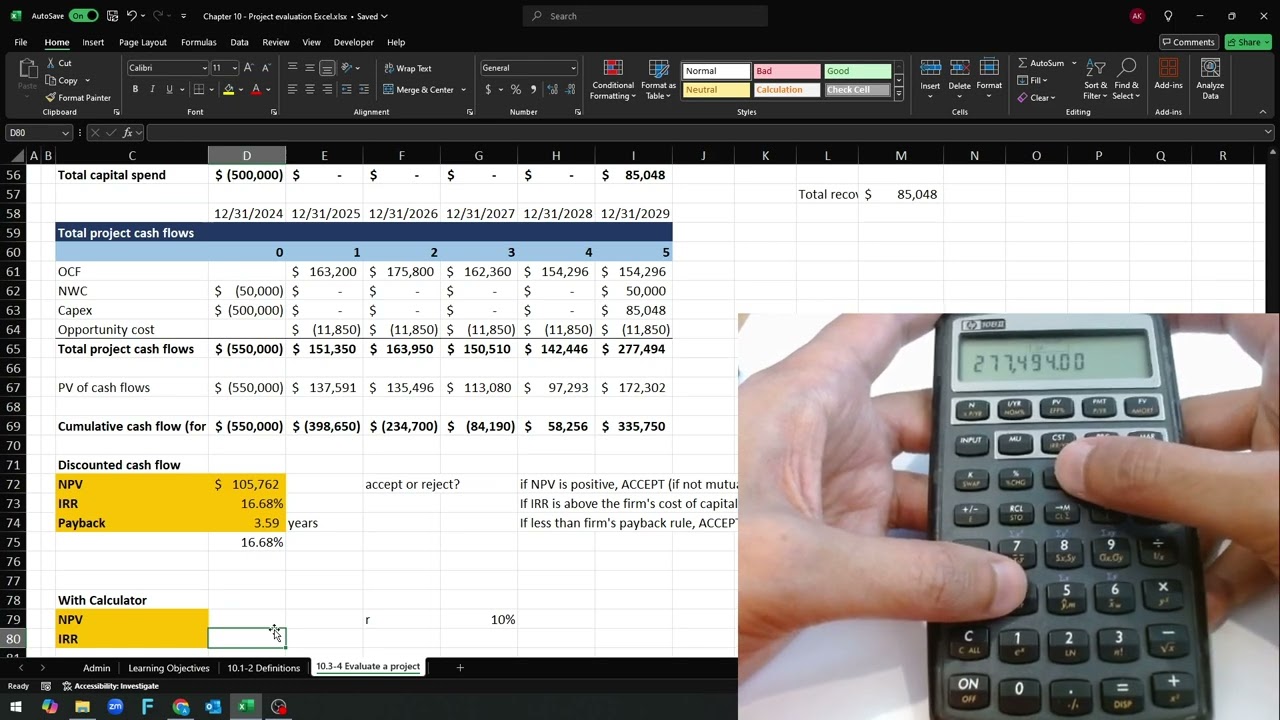Switch to the Data tab
This screenshot has height=720, width=1280.
pos(239,42)
